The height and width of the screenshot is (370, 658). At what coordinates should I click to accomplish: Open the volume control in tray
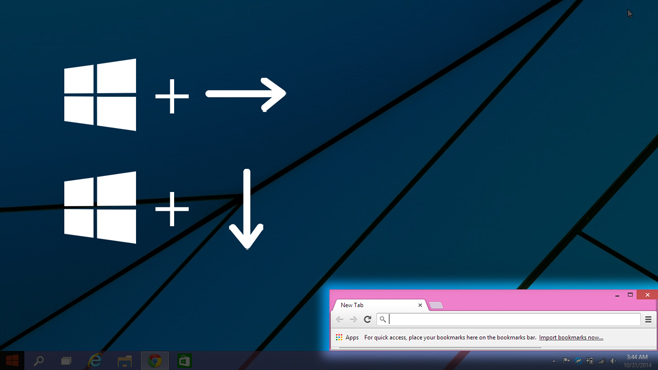click(613, 361)
